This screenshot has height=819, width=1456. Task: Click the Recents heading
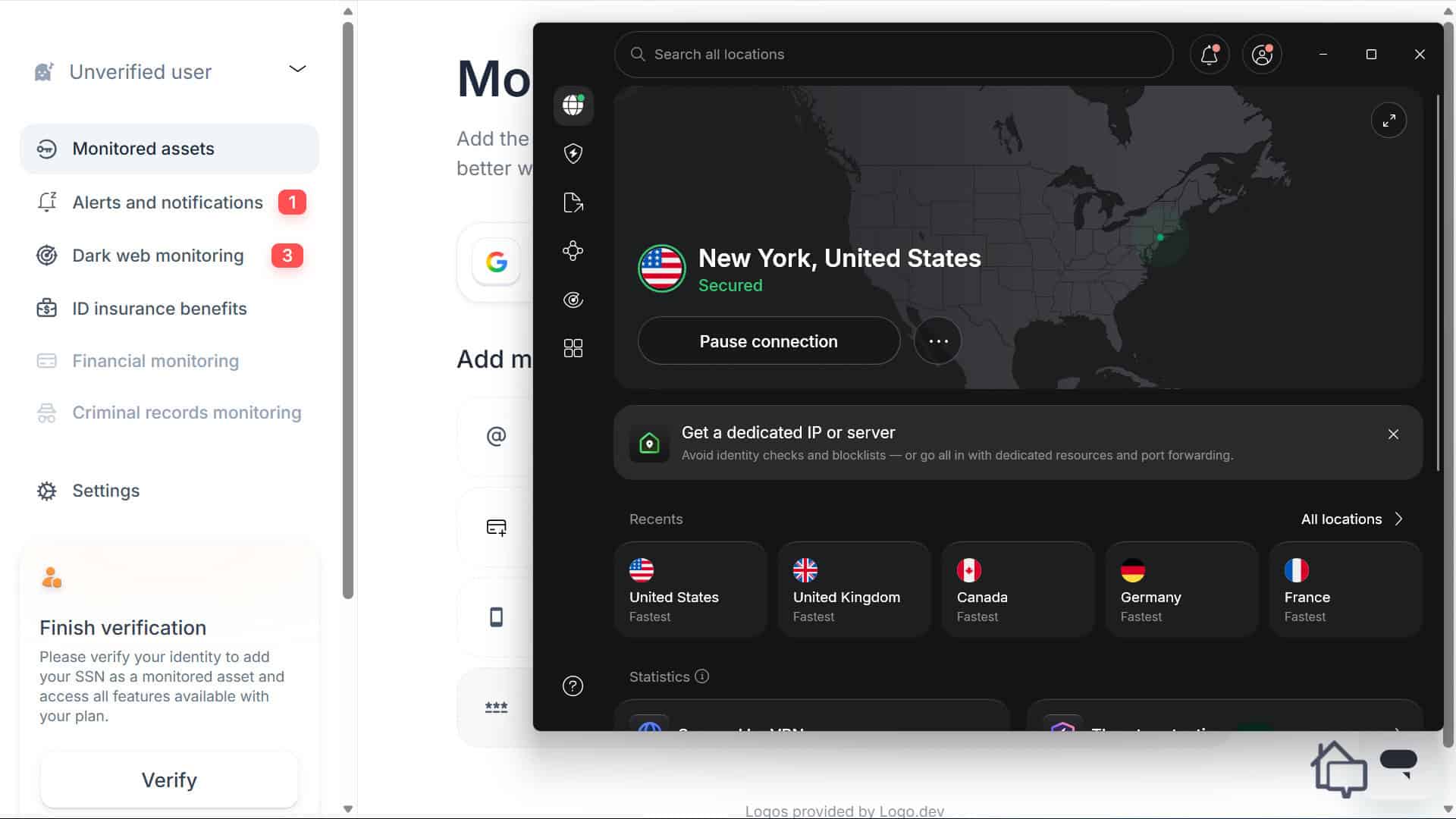[656, 519]
